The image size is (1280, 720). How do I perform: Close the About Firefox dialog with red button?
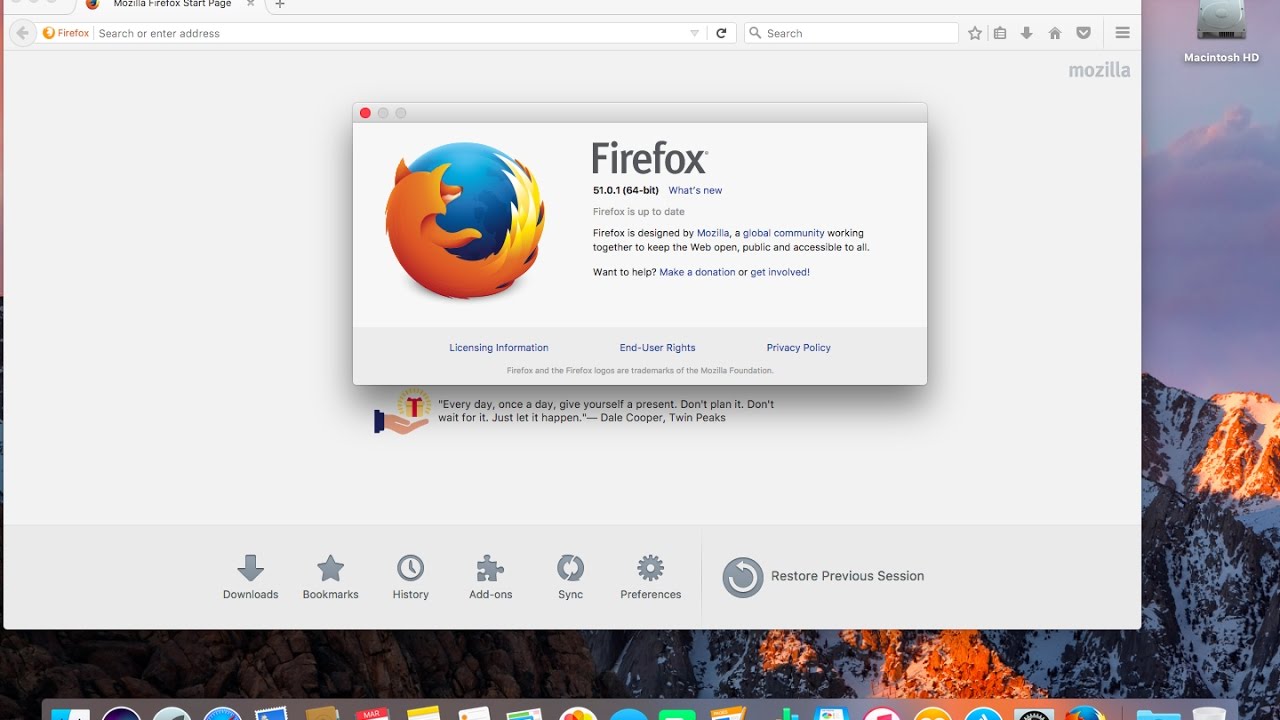point(365,113)
